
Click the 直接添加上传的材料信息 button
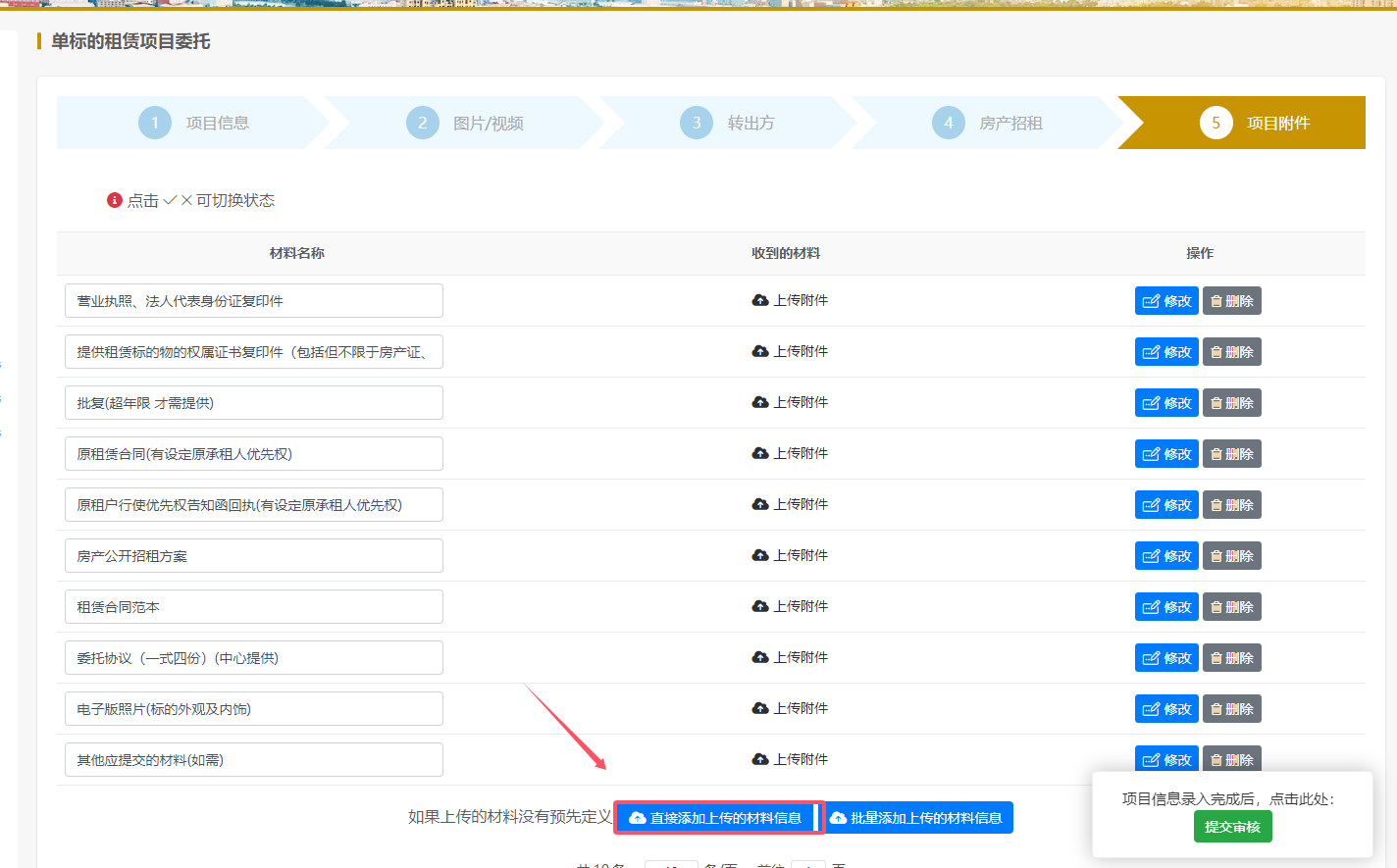coord(716,818)
